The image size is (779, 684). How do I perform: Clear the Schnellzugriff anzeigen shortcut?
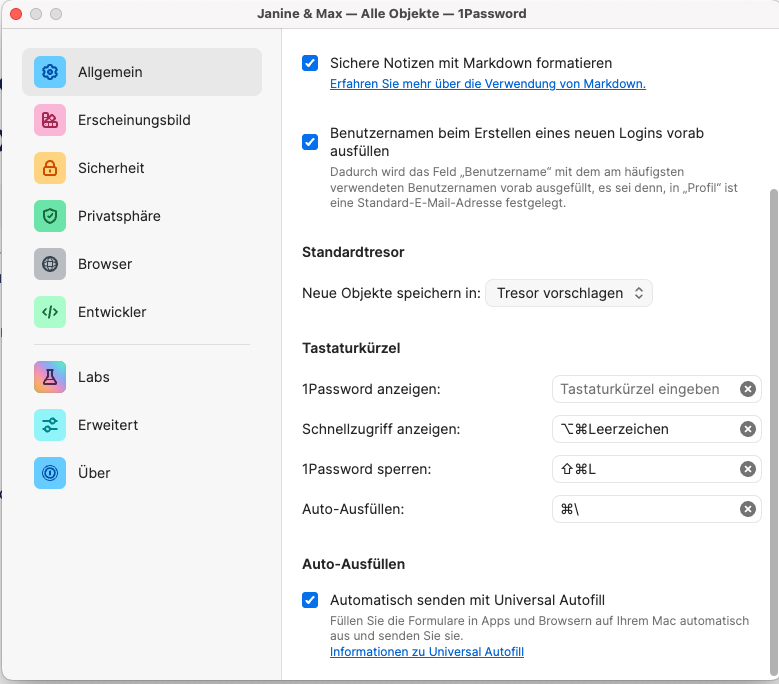click(747, 429)
